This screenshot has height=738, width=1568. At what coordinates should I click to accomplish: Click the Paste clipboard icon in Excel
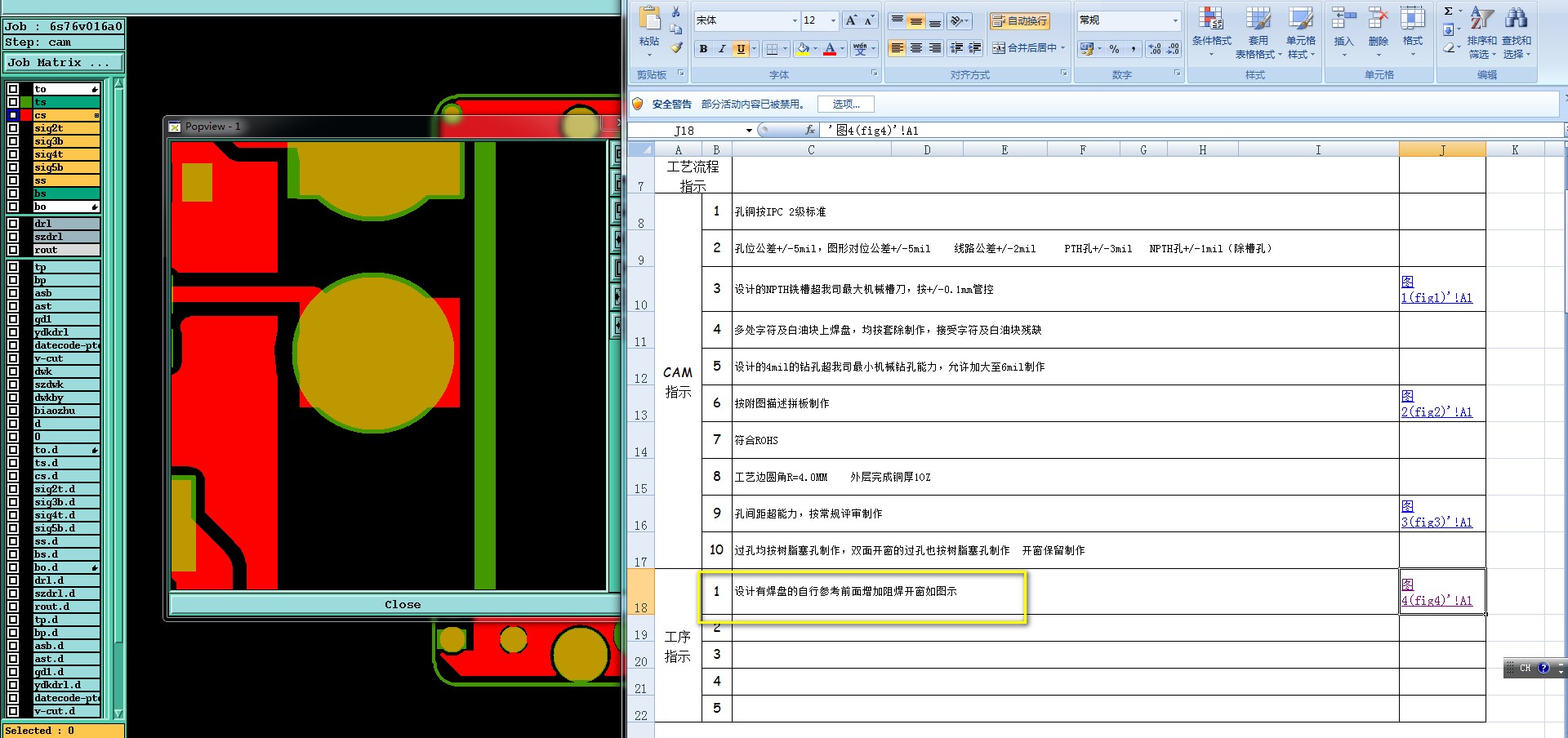650,19
